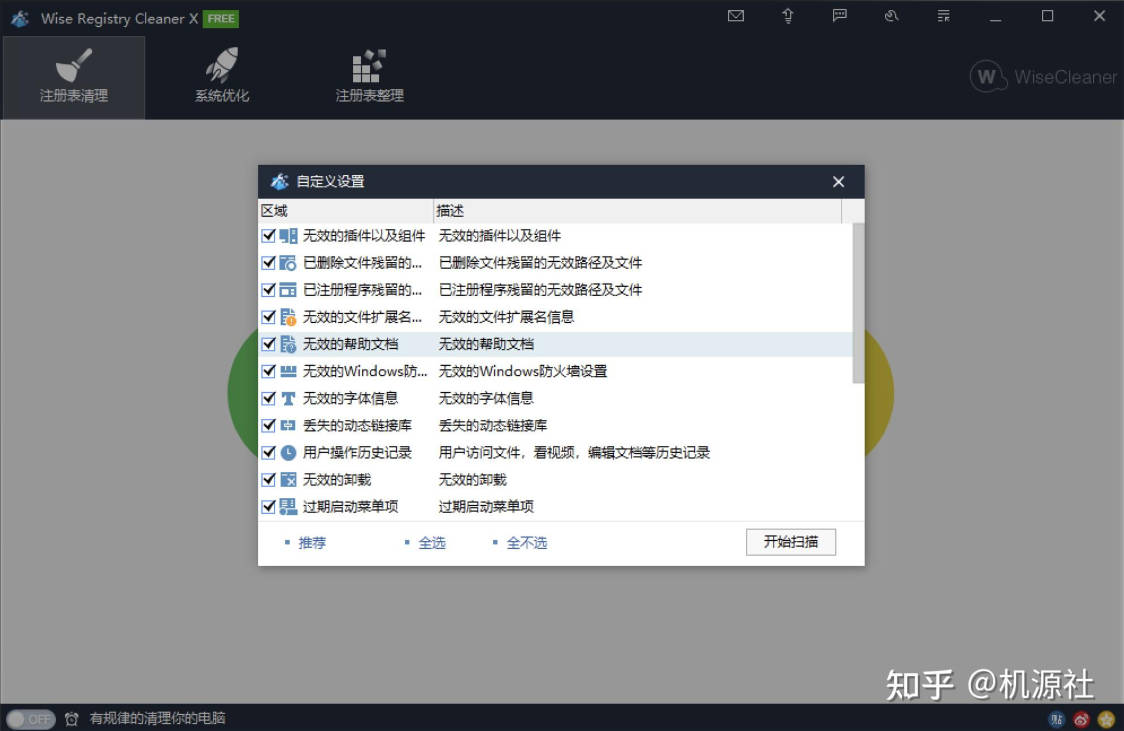Click the upgrade arrow icon in title bar
Screen dimensions: 1124x731
[x=788, y=16]
